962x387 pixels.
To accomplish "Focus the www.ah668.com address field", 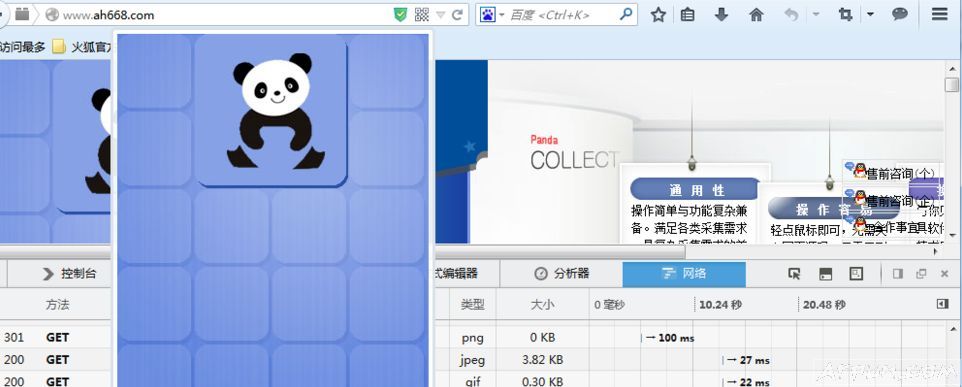I will click(227, 15).
